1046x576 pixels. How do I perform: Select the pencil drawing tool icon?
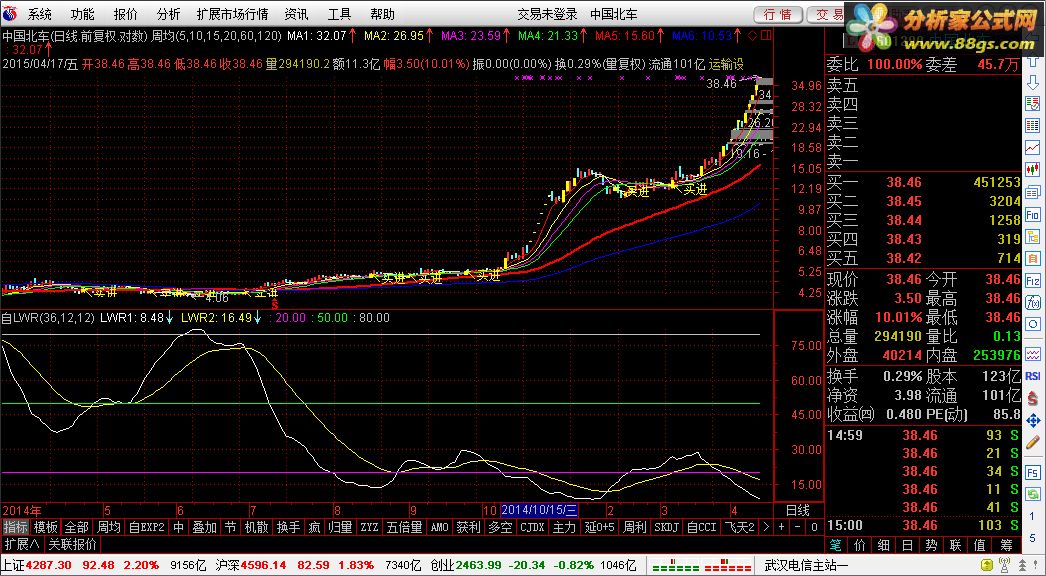pyautogui.click(x=1033, y=443)
